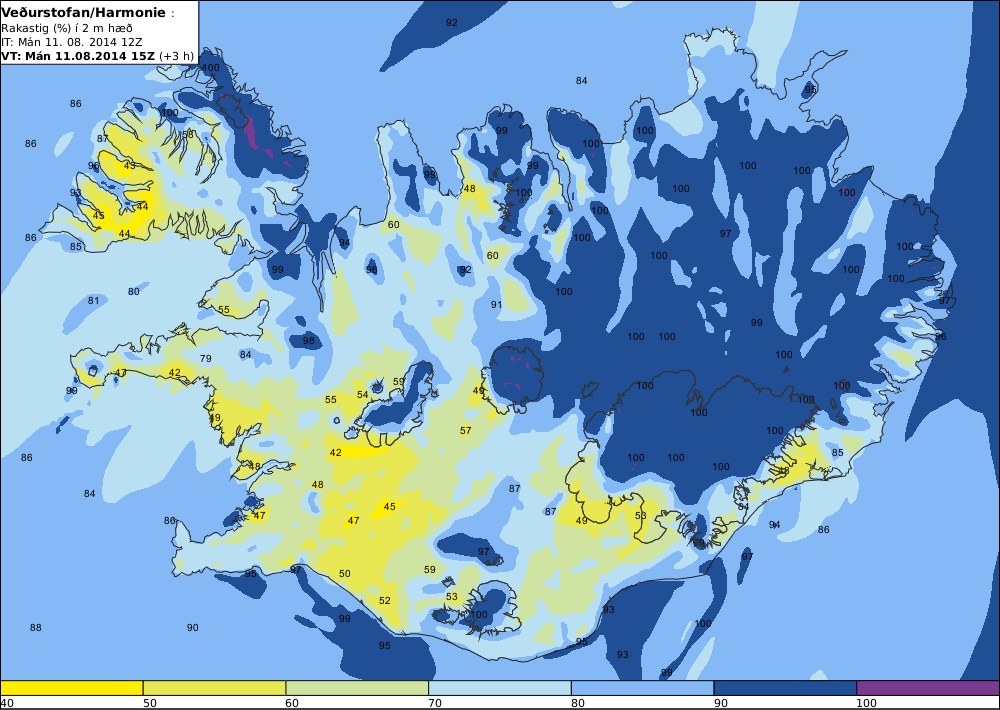The height and width of the screenshot is (710, 1000).
Task: Click the humidity value 58 on the map
Action: point(188,135)
